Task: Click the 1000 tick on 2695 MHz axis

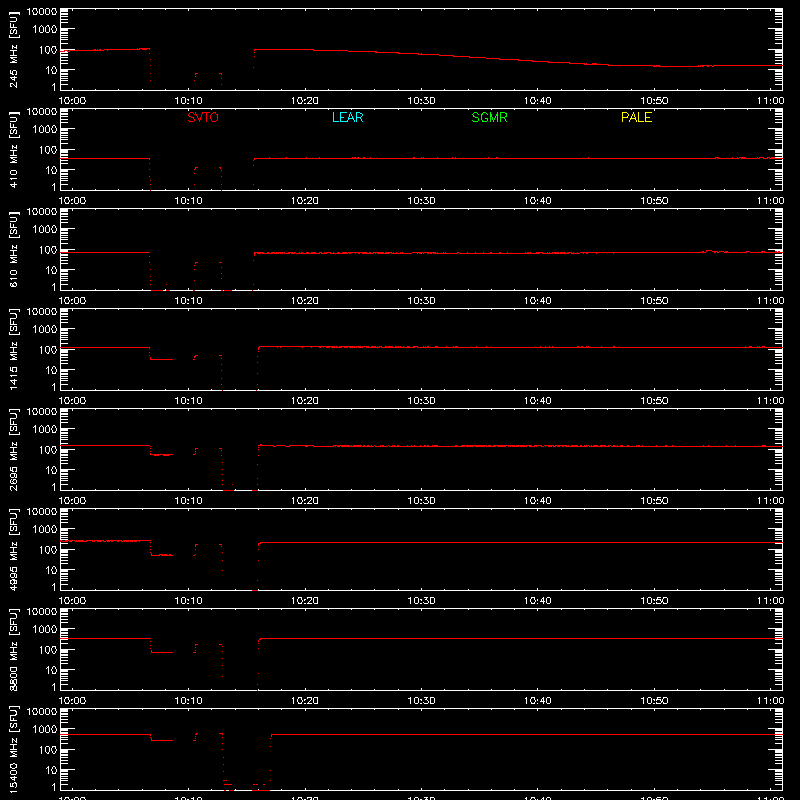Action: click(x=45, y=429)
